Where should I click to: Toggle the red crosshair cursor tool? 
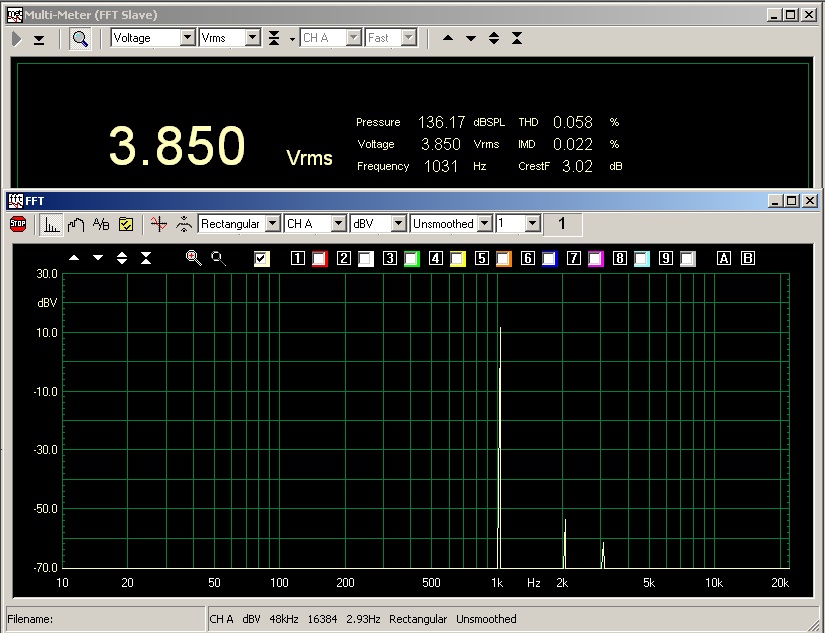158,224
